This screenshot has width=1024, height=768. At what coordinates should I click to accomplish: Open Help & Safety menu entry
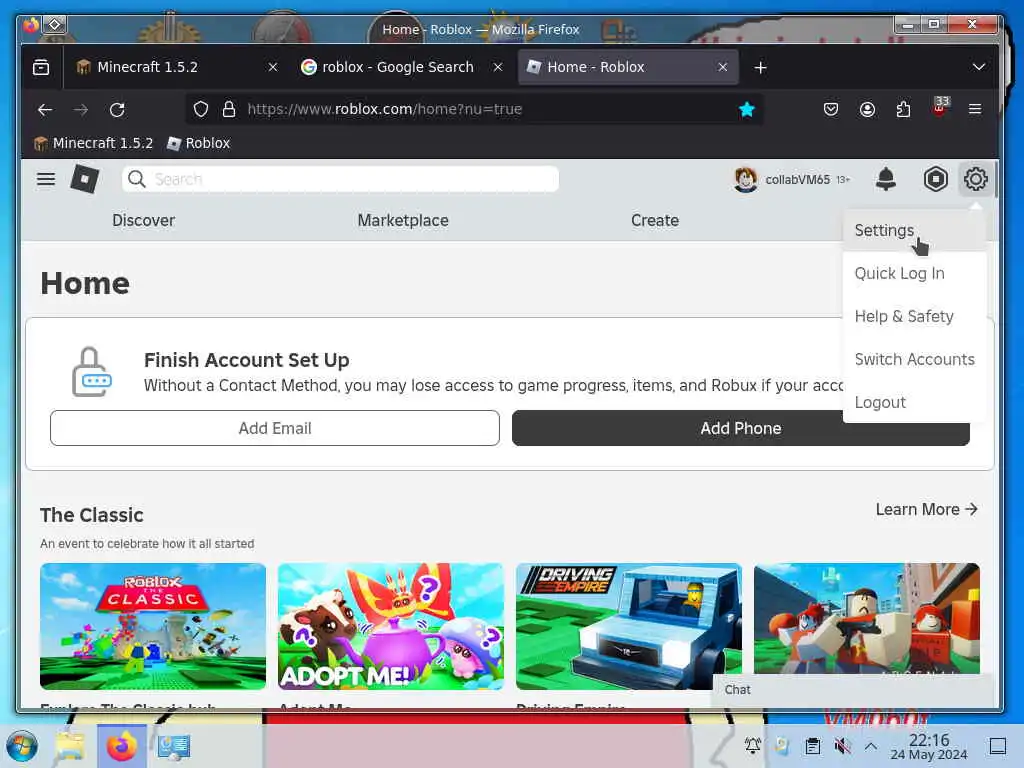(x=914, y=317)
